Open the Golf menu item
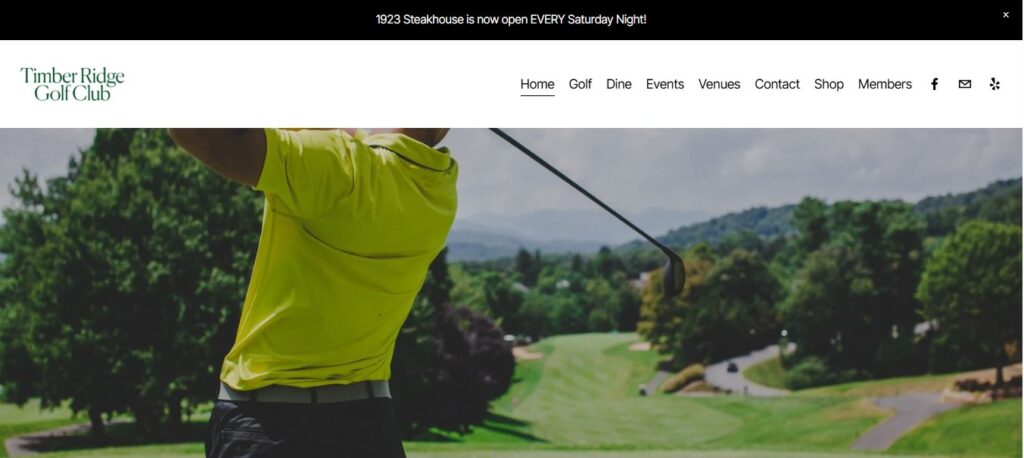Image resolution: width=1024 pixels, height=458 pixels. point(580,84)
